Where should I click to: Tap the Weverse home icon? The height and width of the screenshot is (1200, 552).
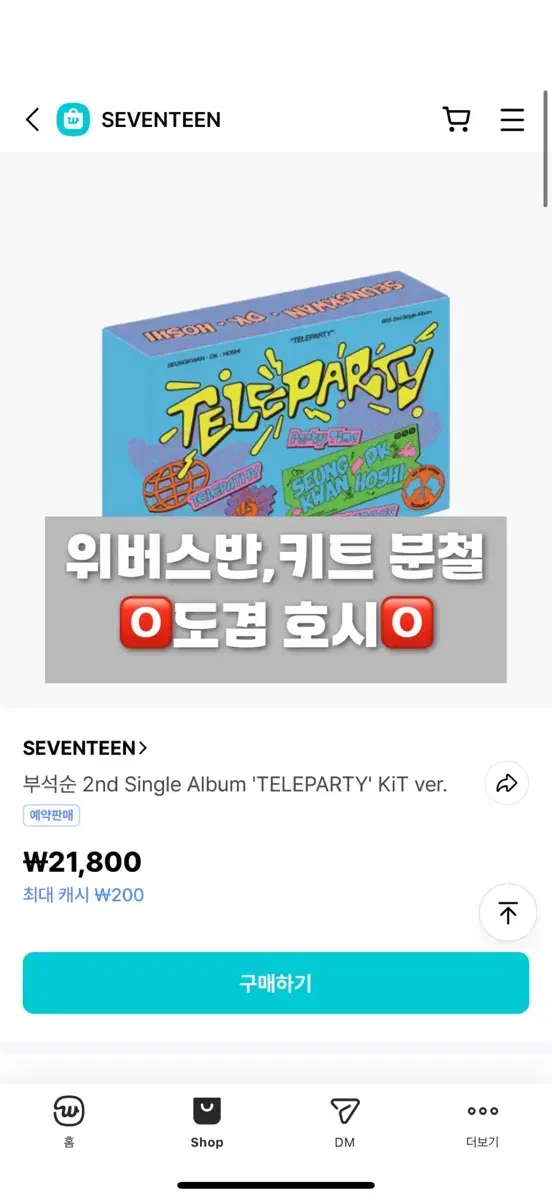(x=69, y=1111)
